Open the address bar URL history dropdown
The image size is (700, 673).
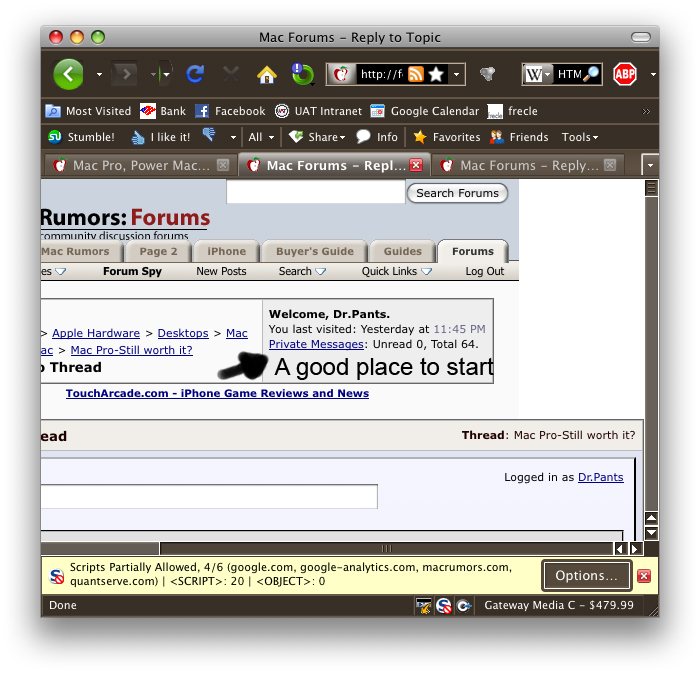click(456, 74)
